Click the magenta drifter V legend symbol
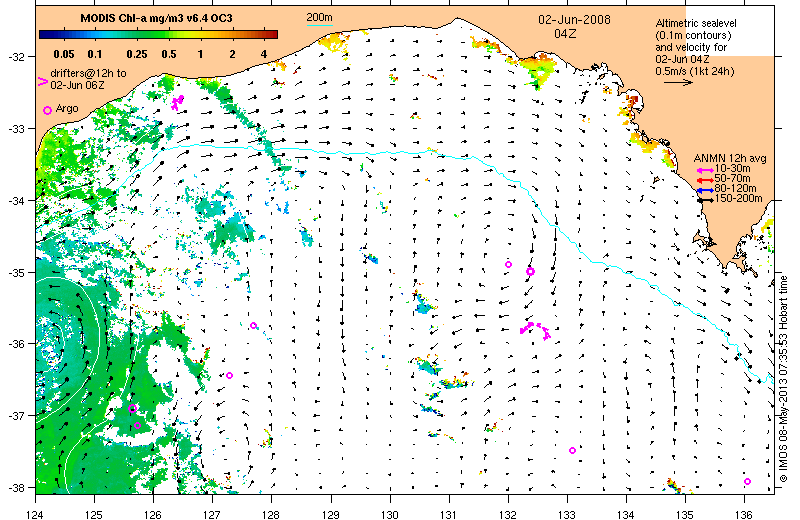The image size is (800, 520). [42, 81]
